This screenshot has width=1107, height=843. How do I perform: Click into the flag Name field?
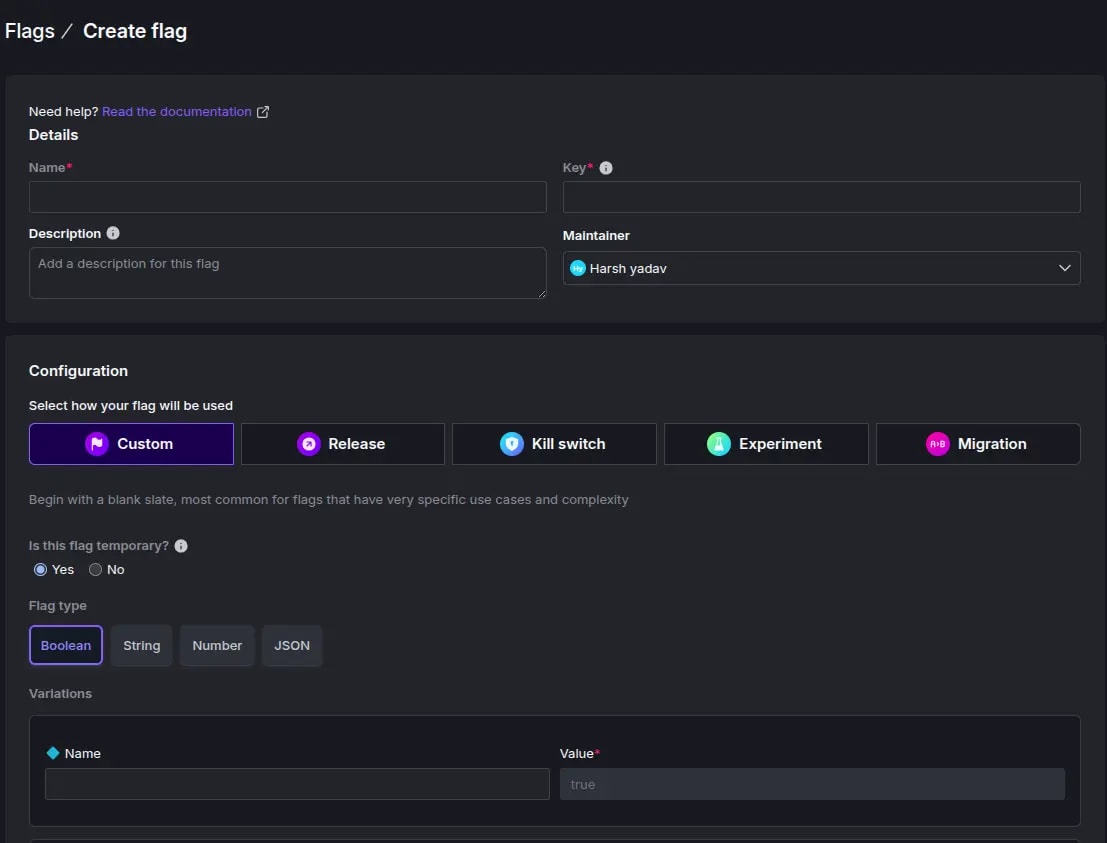click(x=288, y=197)
